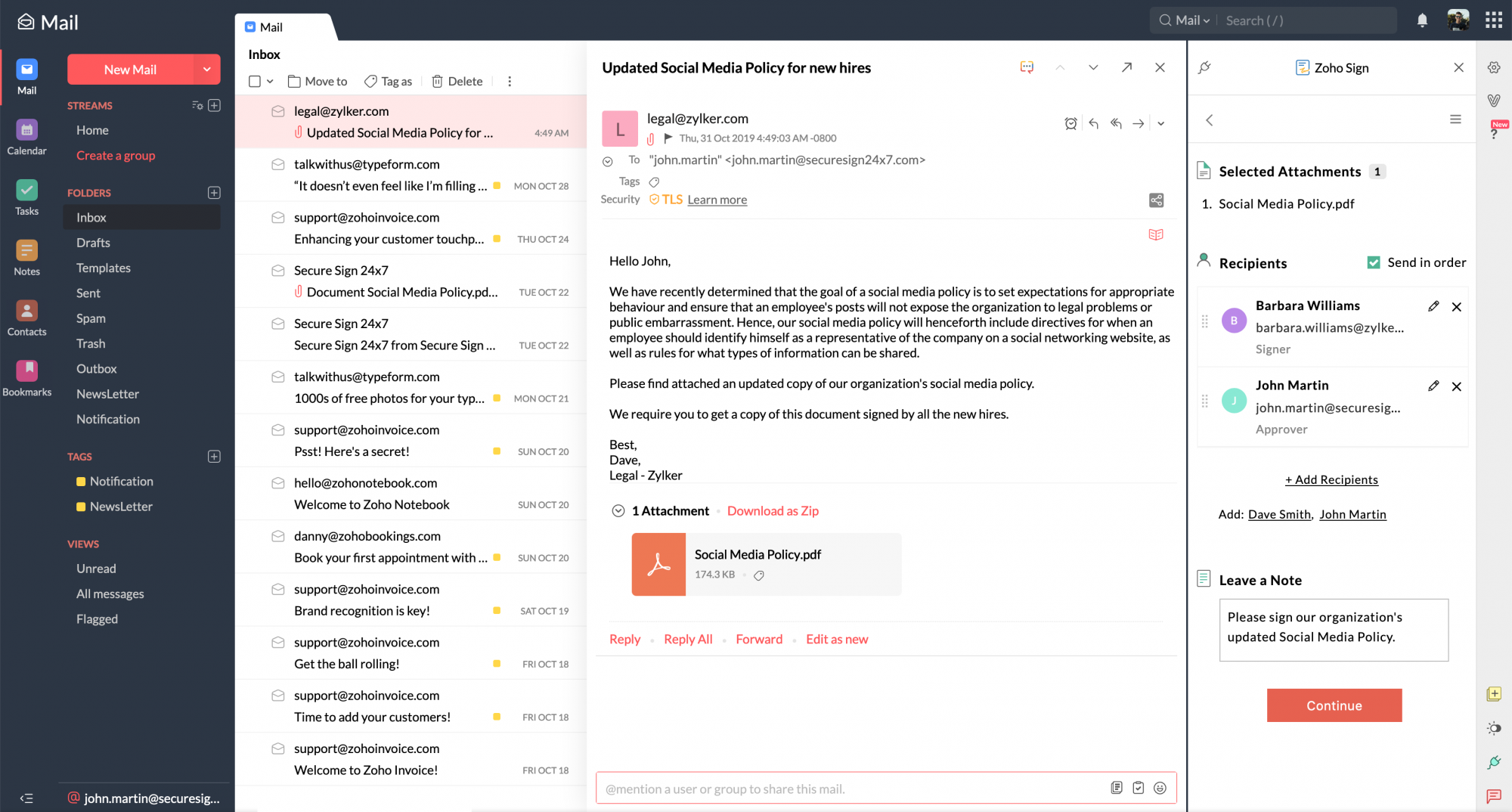Image resolution: width=1512 pixels, height=812 pixels.
Task: Share this email via share icon
Action: [1156, 200]
